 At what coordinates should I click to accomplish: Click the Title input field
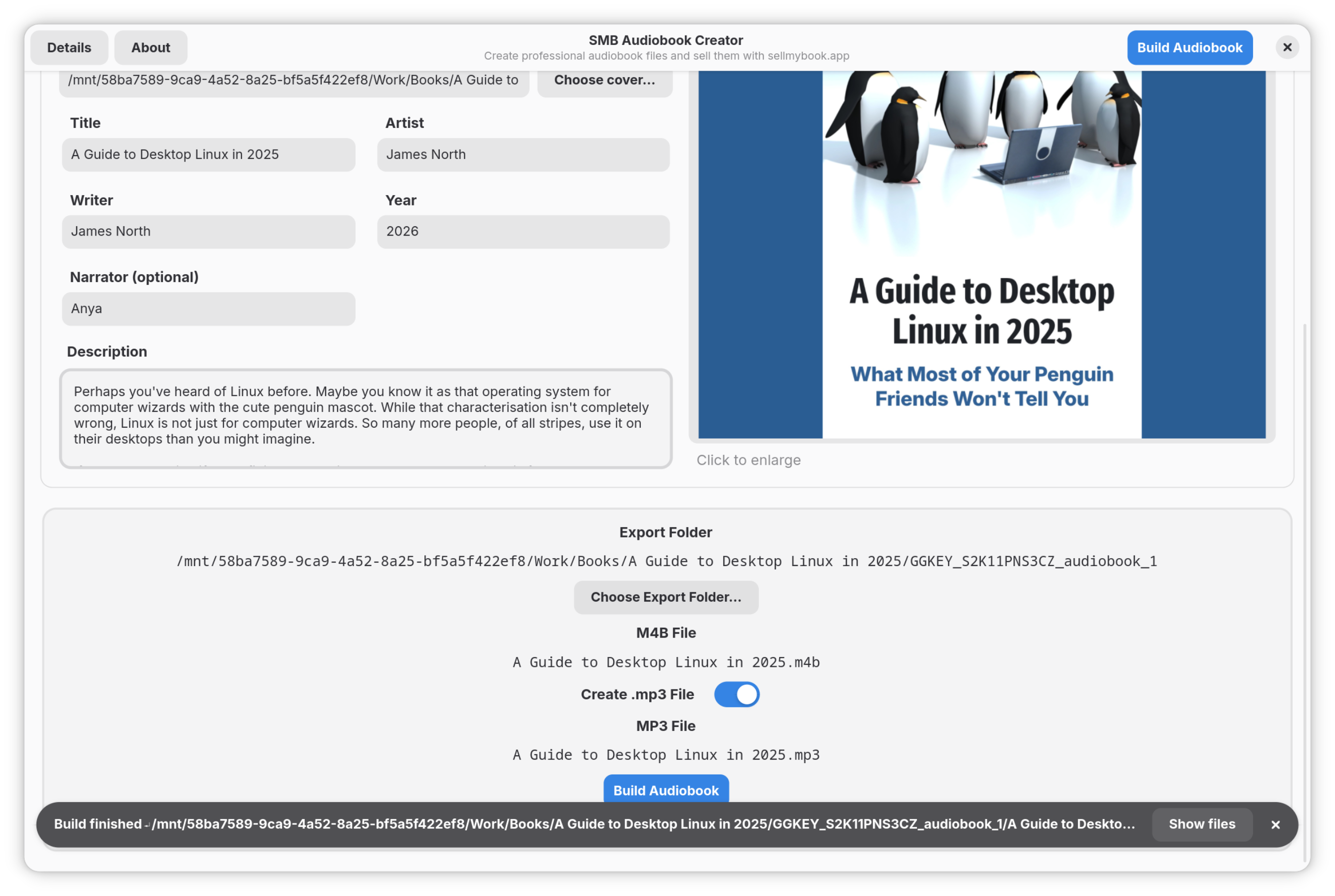pyautogui.click(x=208, y=154)
